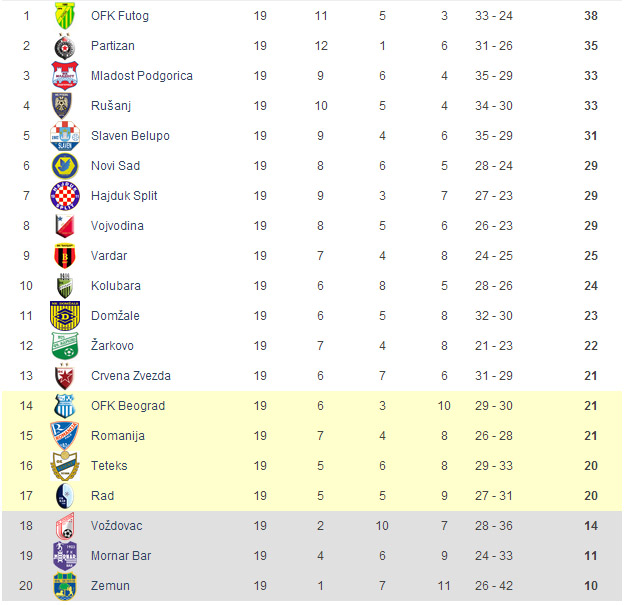Screen dimensions: 626x605
Task: Open the Vojvodina team link
Action: 117,226
